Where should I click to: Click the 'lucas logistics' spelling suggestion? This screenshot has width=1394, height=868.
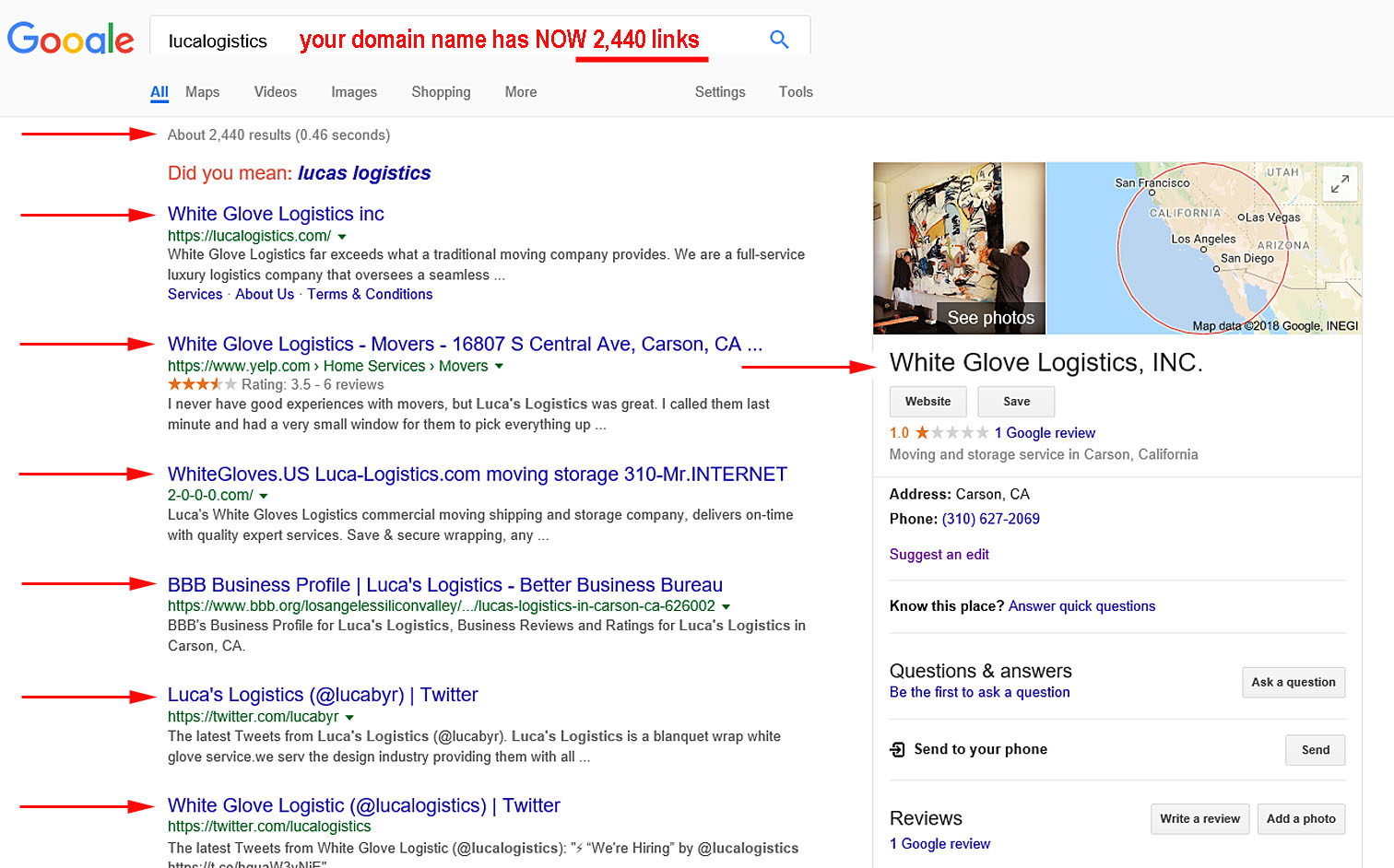point(364,173)
